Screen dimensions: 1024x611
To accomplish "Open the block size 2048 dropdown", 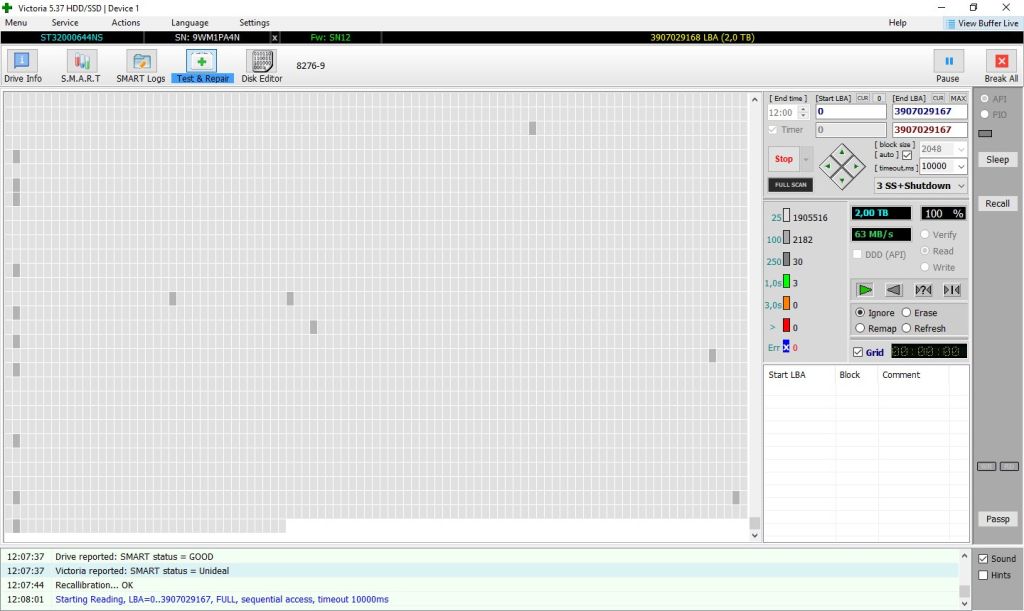I will click(961, 149).
